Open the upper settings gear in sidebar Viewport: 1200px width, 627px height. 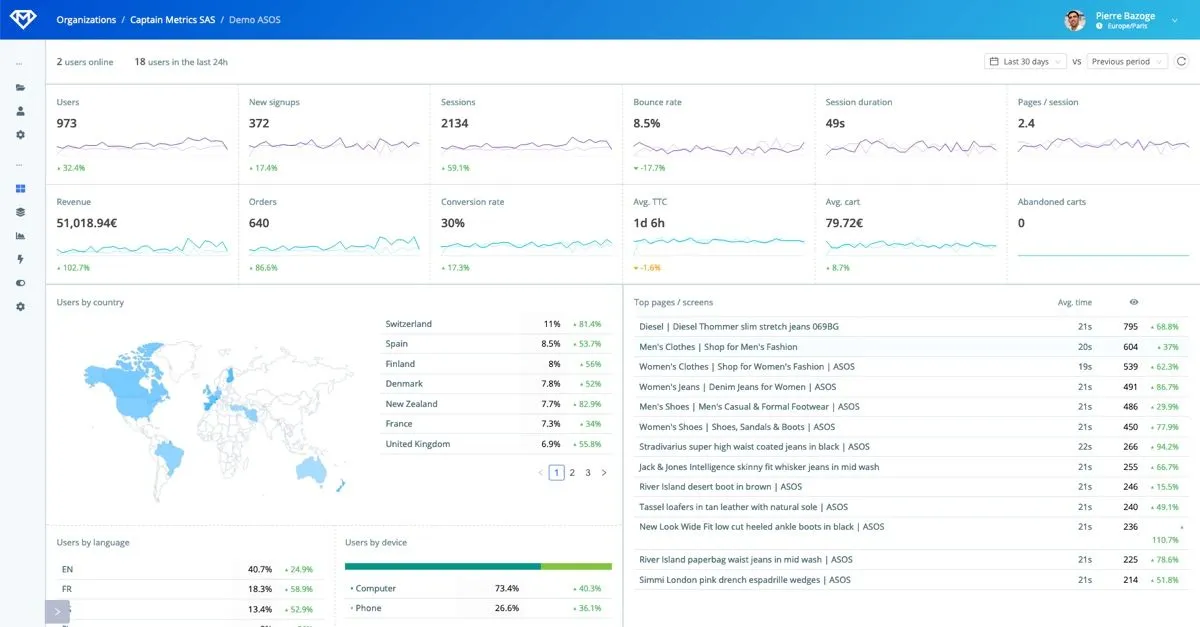point(20,135)
